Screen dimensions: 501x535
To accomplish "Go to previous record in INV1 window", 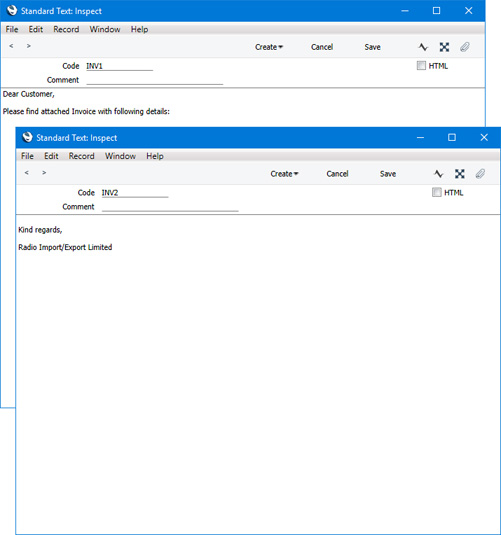I will tap(11, 46).
